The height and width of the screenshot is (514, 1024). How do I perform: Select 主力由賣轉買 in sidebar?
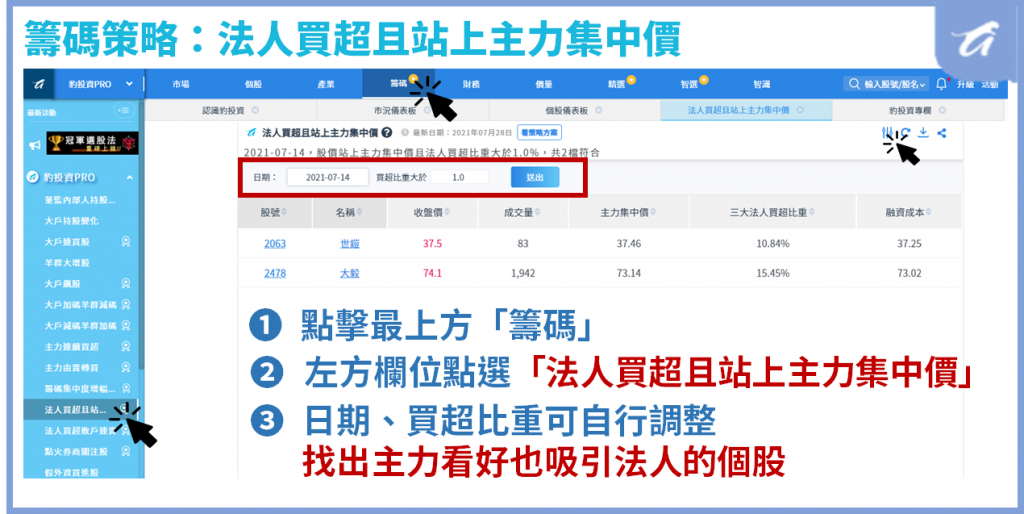(x=71, y=367)
